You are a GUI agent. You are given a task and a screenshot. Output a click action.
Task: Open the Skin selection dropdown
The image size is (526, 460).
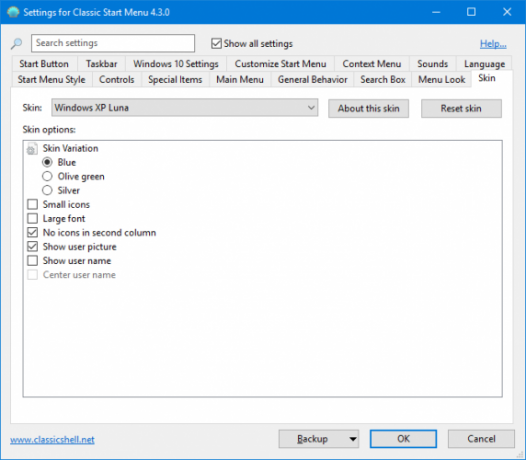click(185, 108)
